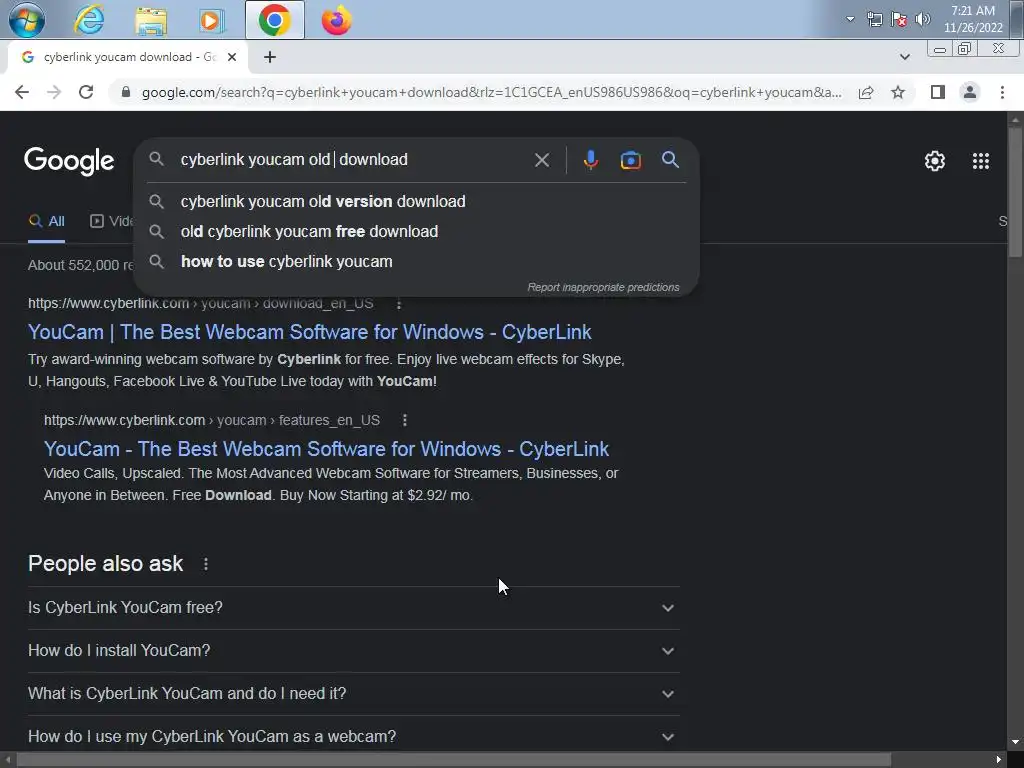1024x768 pixels.
Task: Reload the current page
Action: pyautogui.click(x=86, y=92)
